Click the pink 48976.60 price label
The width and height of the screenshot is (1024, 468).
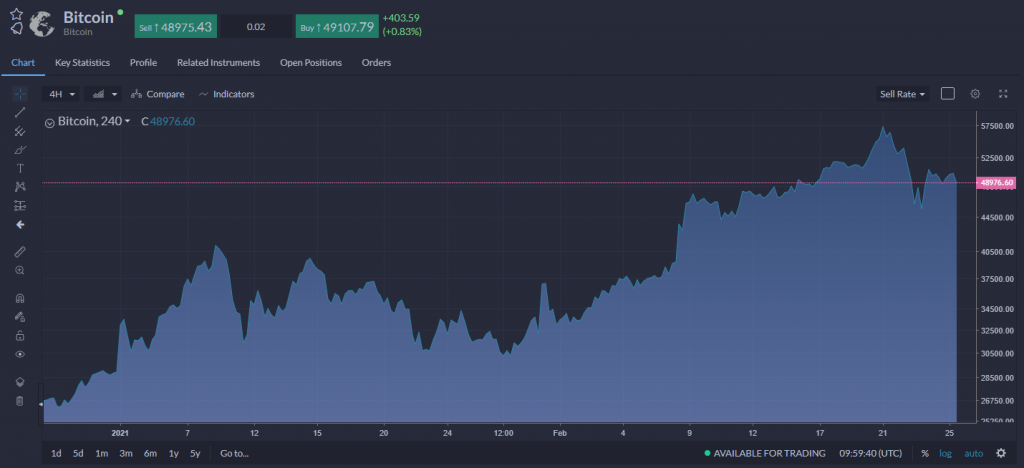(997, 183)
